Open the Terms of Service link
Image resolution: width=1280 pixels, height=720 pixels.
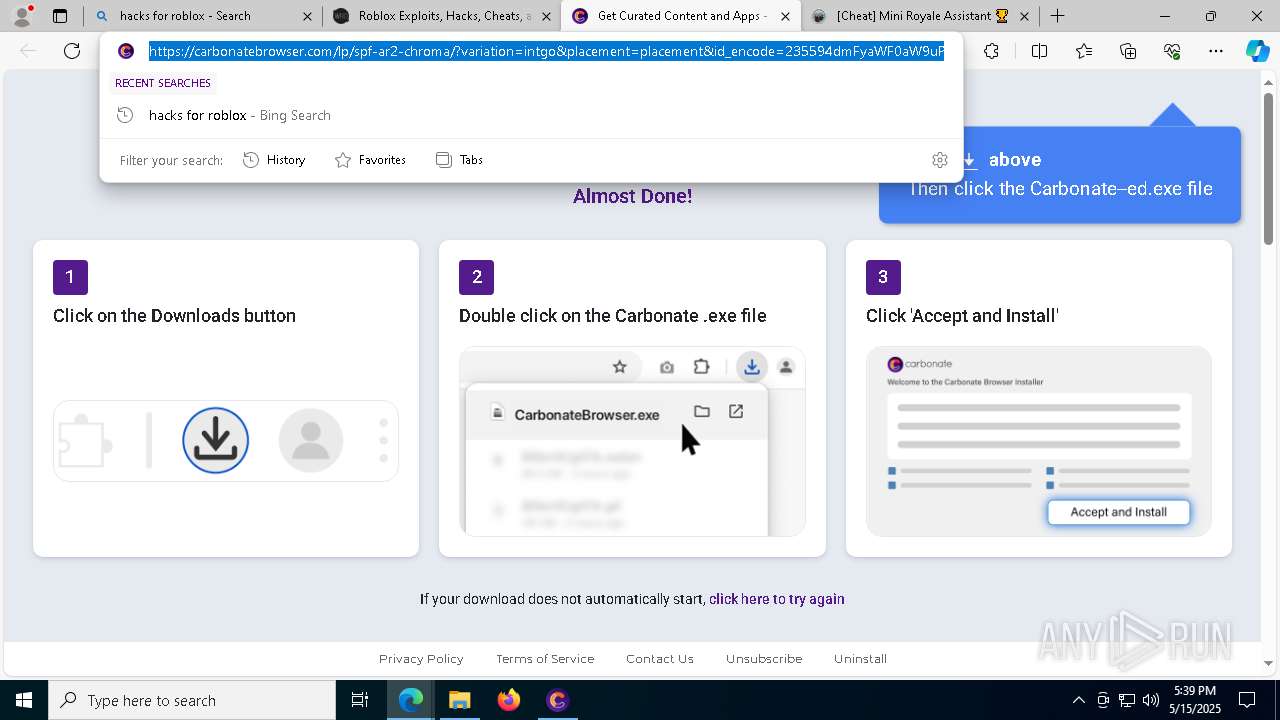click(x=545, y=659)
